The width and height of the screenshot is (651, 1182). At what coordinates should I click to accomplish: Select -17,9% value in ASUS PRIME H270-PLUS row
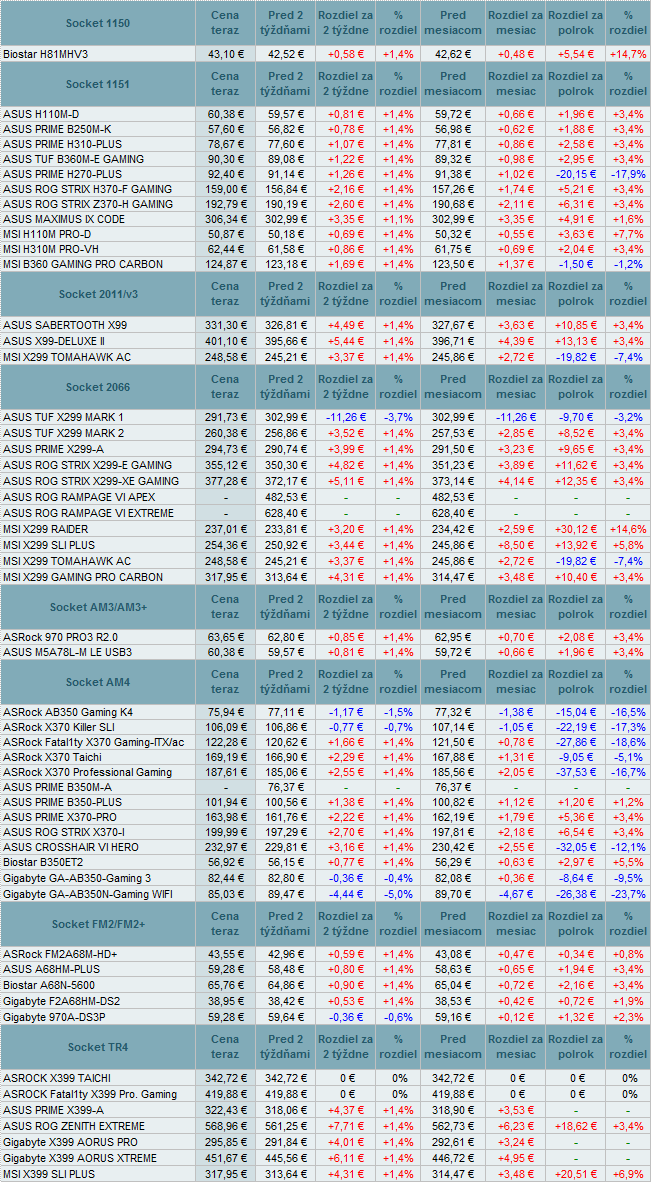pyautogui.click(x=629, y=174)
